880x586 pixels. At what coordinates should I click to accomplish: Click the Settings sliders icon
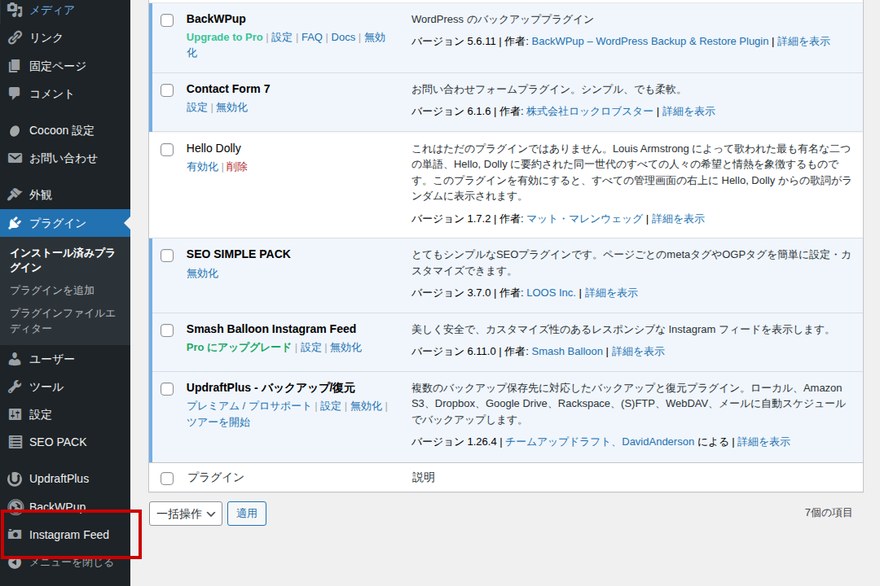[15, 414]
